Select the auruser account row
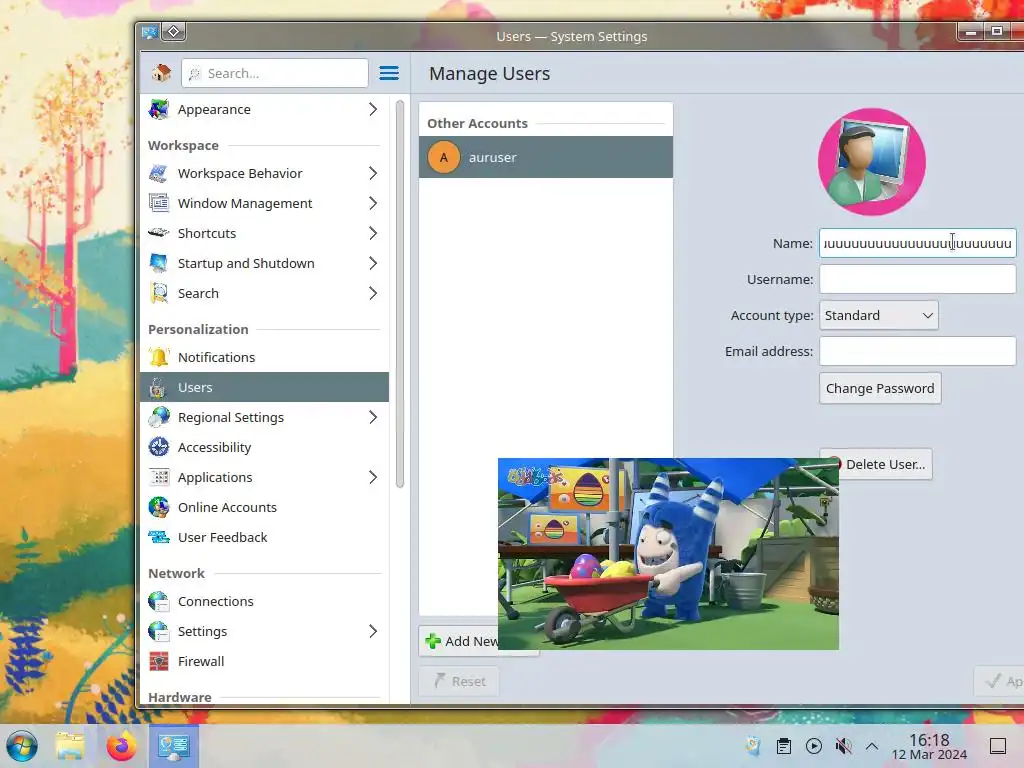 click(x=546, y=157)
